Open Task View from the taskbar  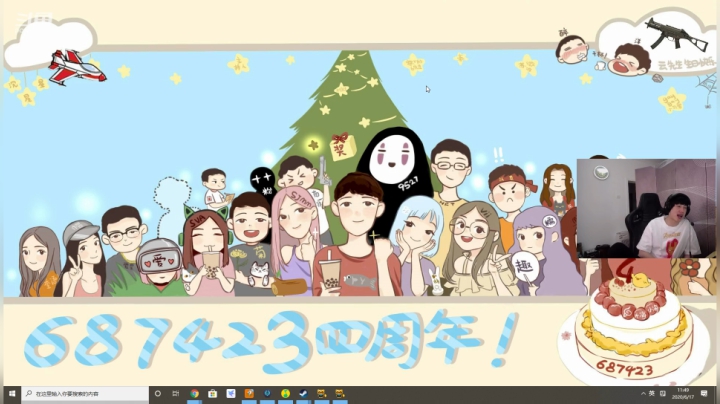pos(176,393)
